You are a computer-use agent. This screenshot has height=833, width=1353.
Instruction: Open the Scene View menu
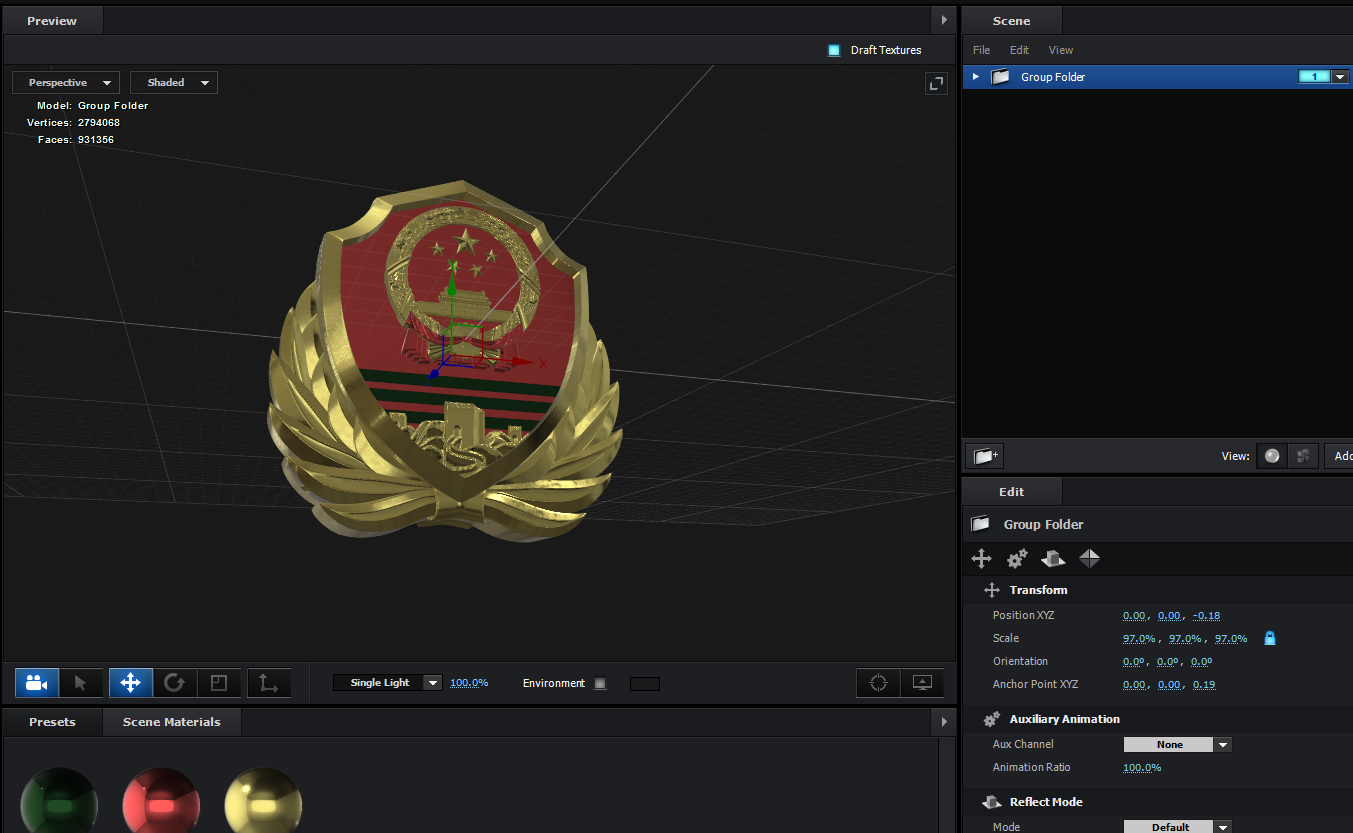pyautogui.click(x=1061, y=50)
